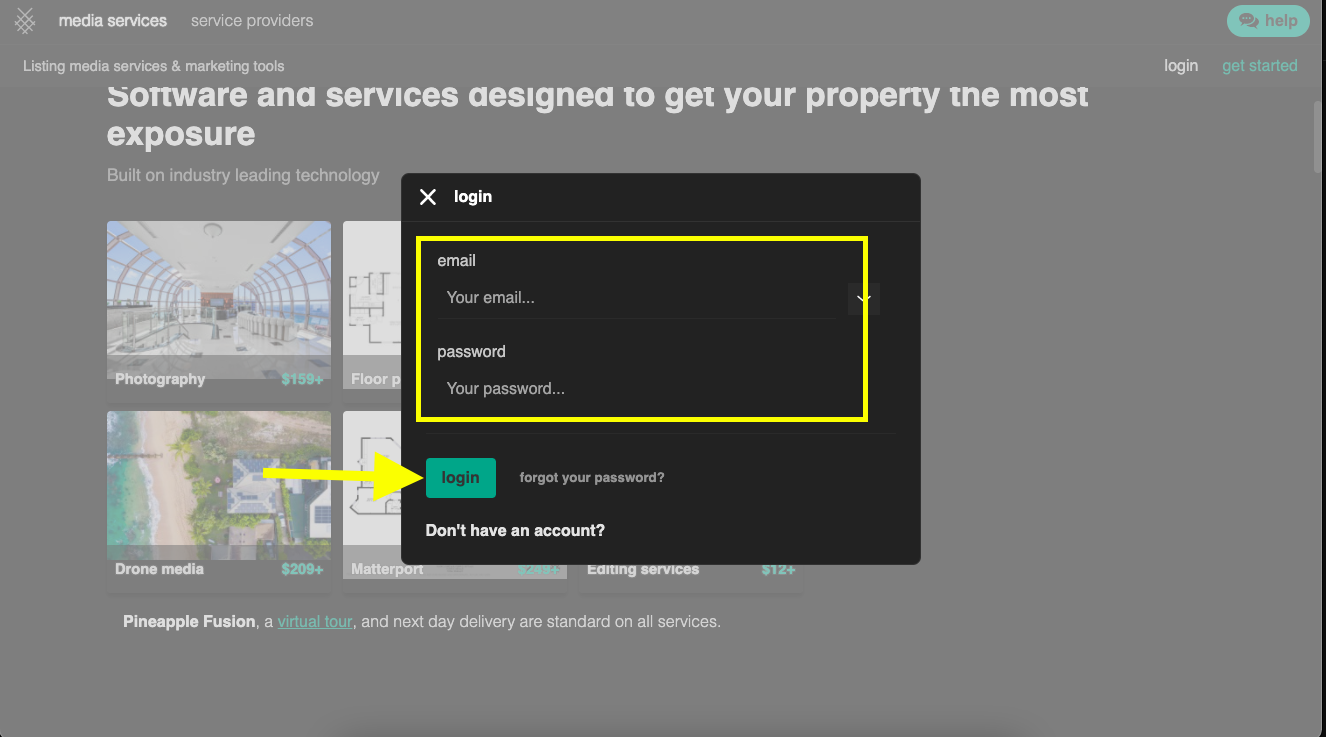Click the chat bubble help icon

(x=1248, y=21)
